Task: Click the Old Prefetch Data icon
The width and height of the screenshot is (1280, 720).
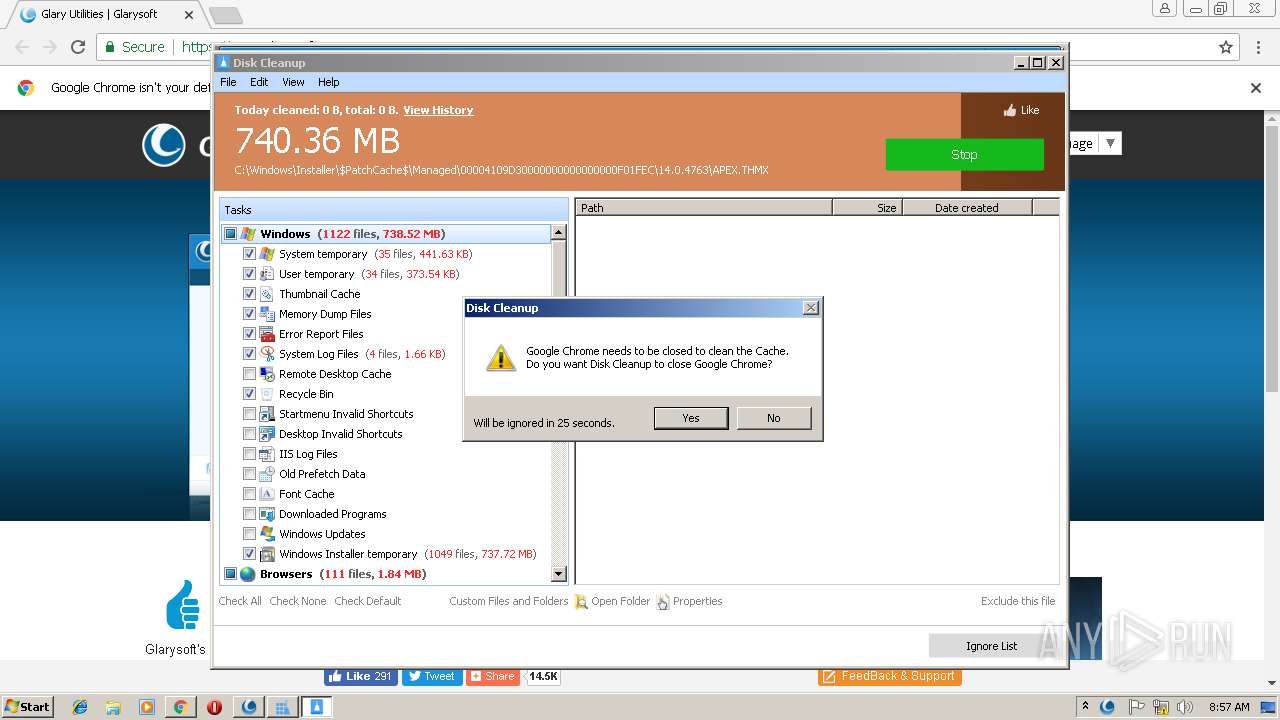Action: click(x=267, y=474)
